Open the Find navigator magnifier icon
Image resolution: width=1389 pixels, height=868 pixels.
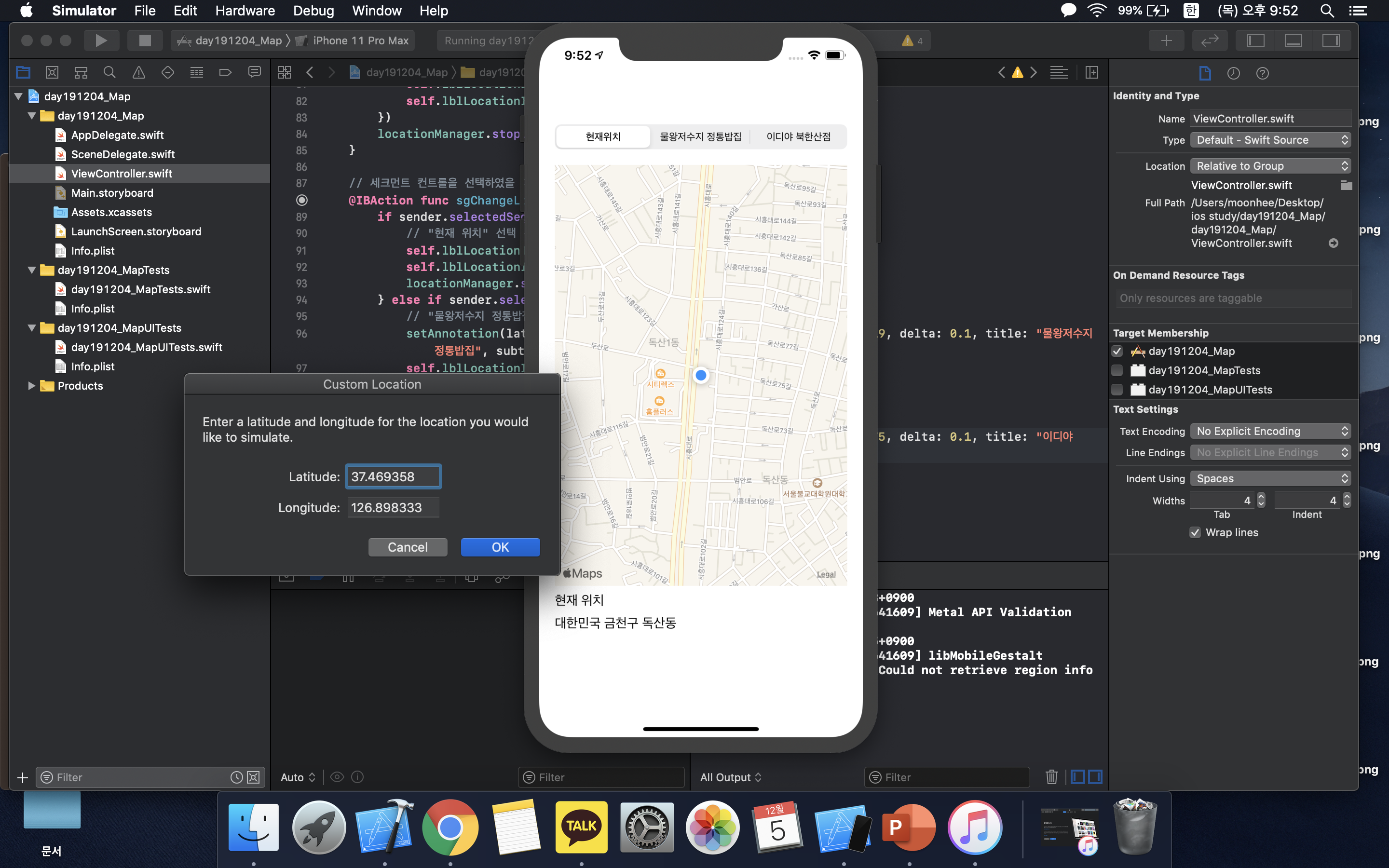point(109,72)
